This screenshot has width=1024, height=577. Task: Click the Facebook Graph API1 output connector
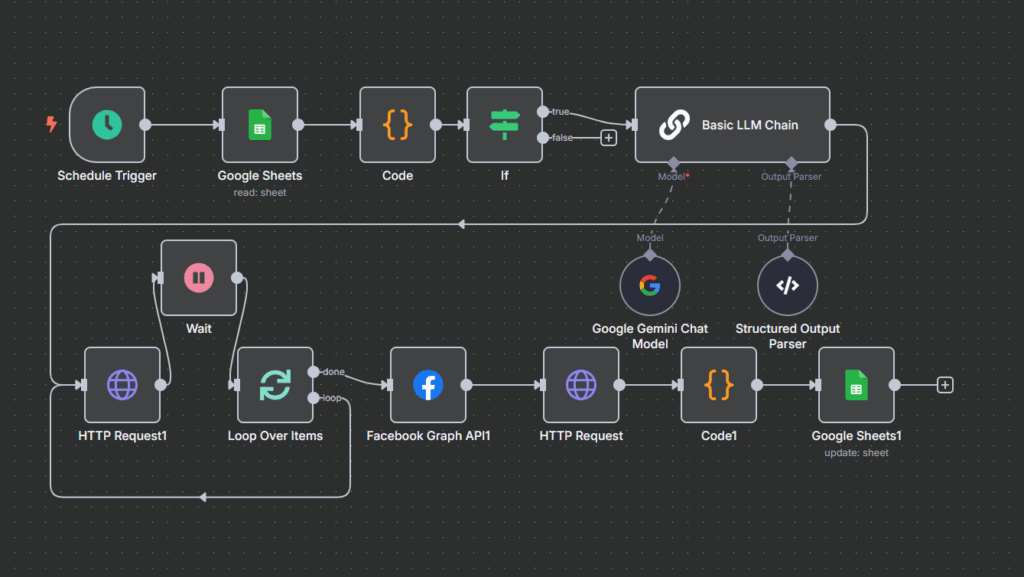point(466,385)
